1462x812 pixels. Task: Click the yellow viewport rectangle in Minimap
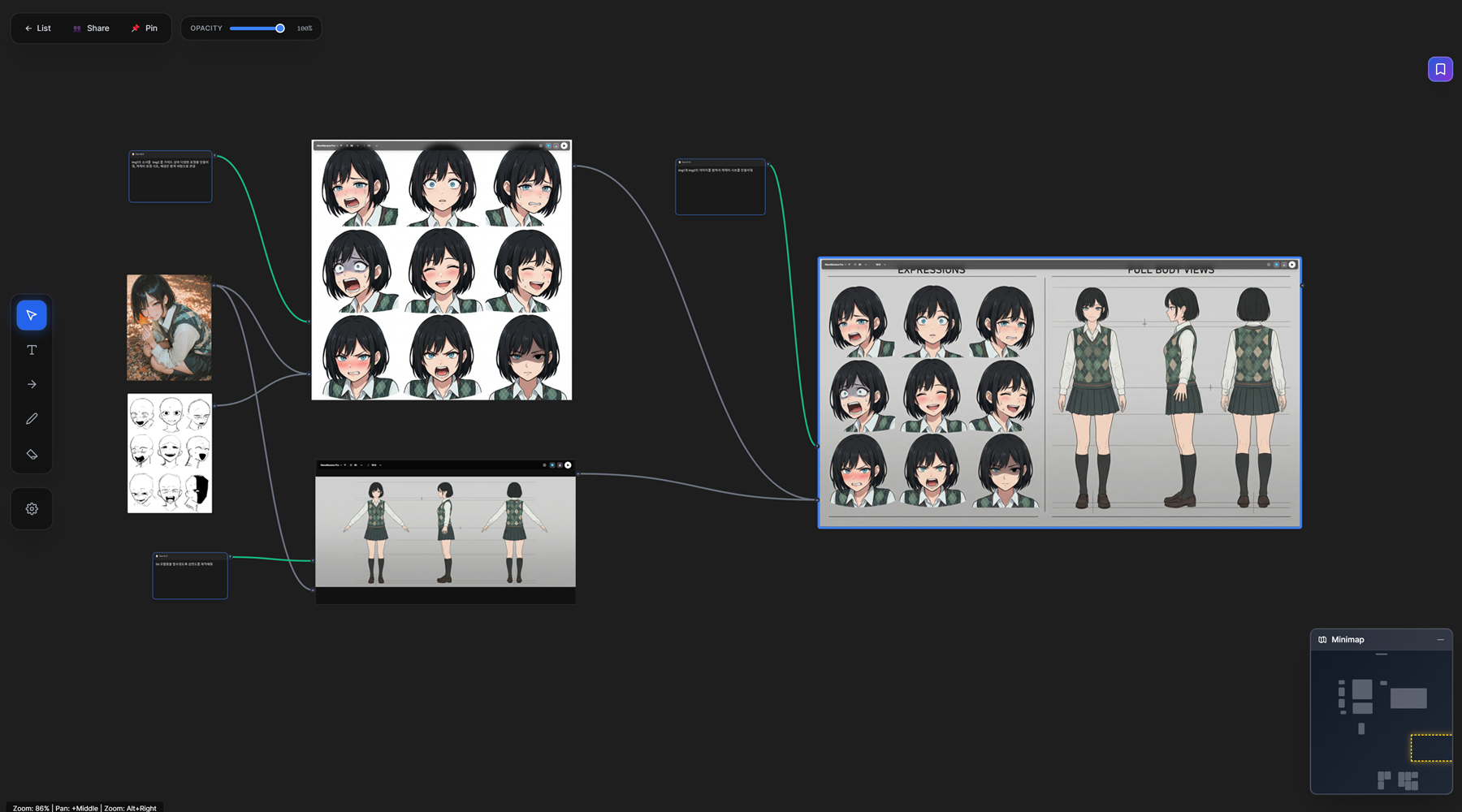(x=1430, y=748)
